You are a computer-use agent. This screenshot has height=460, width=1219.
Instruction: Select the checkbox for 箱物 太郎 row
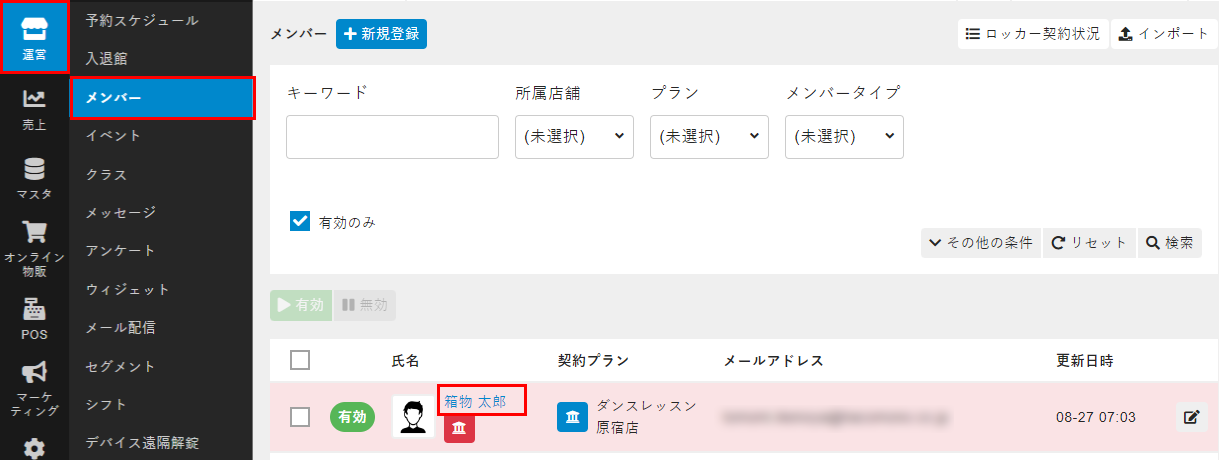[x=300, y=417]
